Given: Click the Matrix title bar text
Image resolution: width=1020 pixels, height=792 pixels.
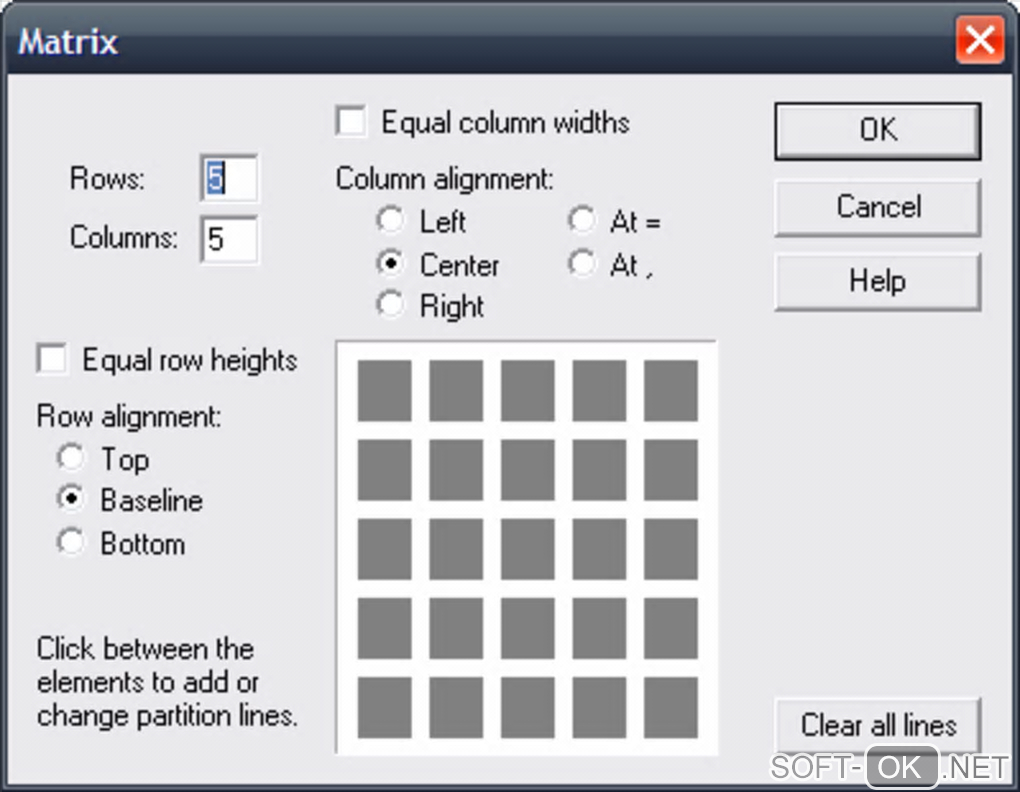Looking at the screenshot, I should (68, 42).
